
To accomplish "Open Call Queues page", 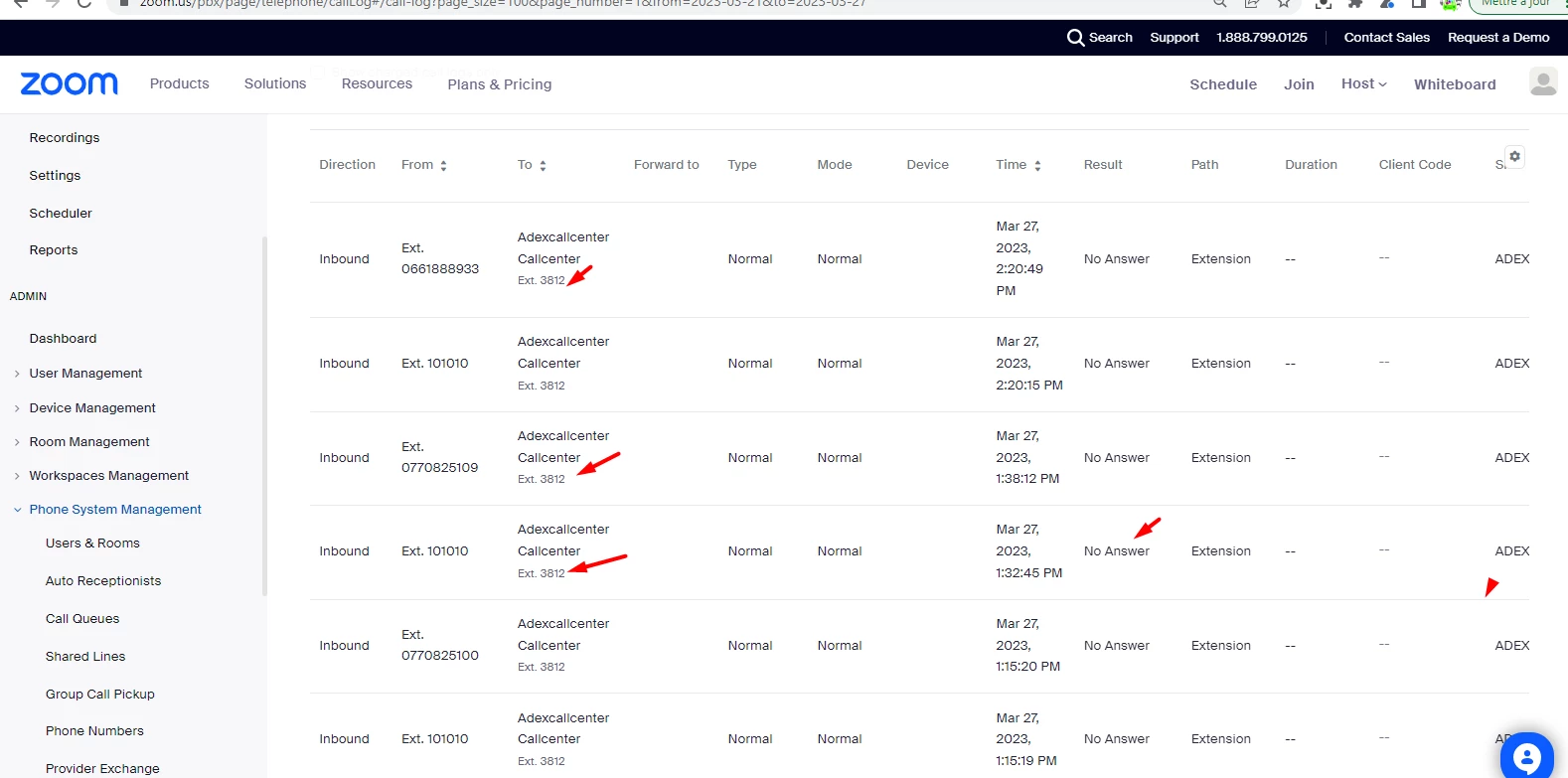I will point(82,619).
